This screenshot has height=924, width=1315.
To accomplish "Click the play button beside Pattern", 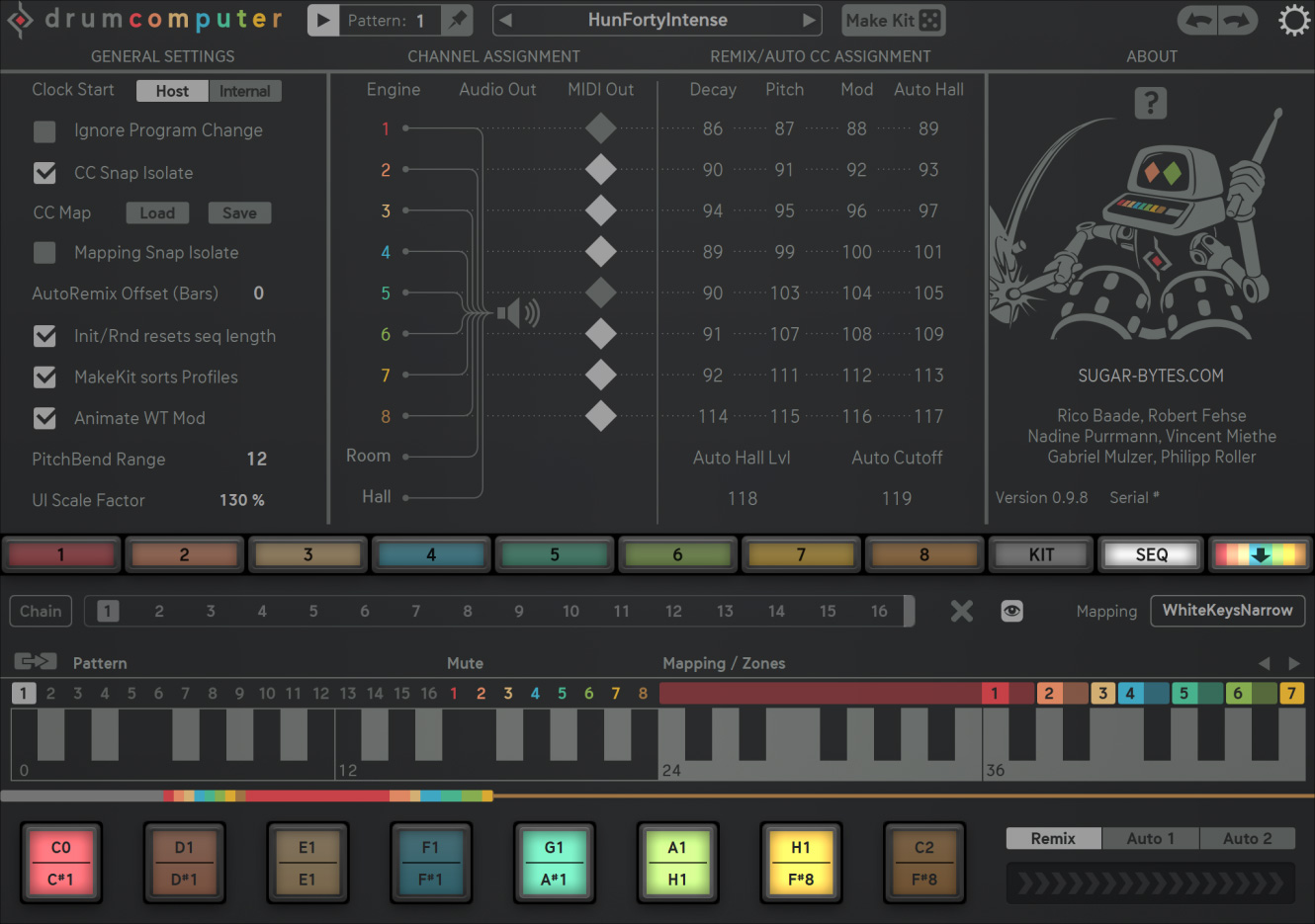I will (322, 20).
